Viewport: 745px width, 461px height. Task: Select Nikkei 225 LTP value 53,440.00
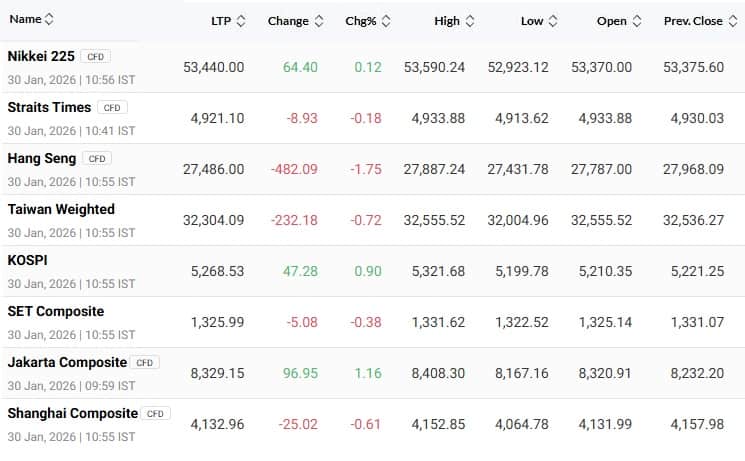(x=214, y=67)
